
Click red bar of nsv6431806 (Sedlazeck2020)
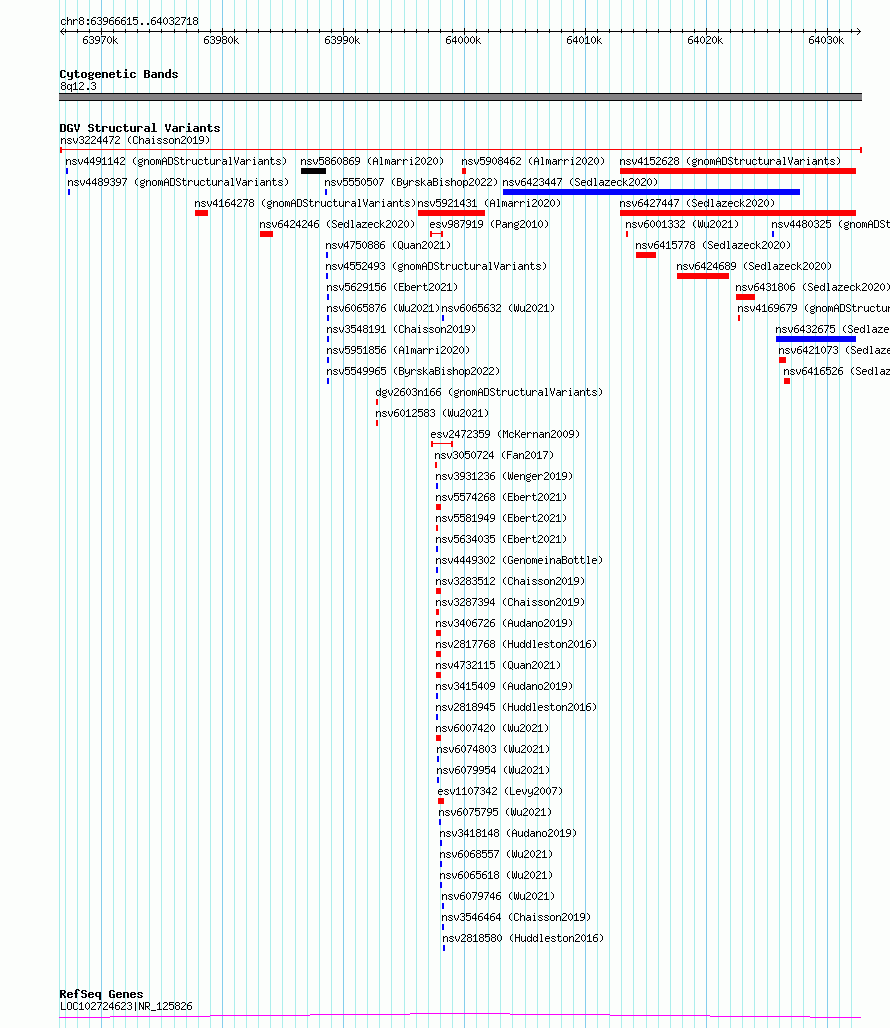(745, 297)
